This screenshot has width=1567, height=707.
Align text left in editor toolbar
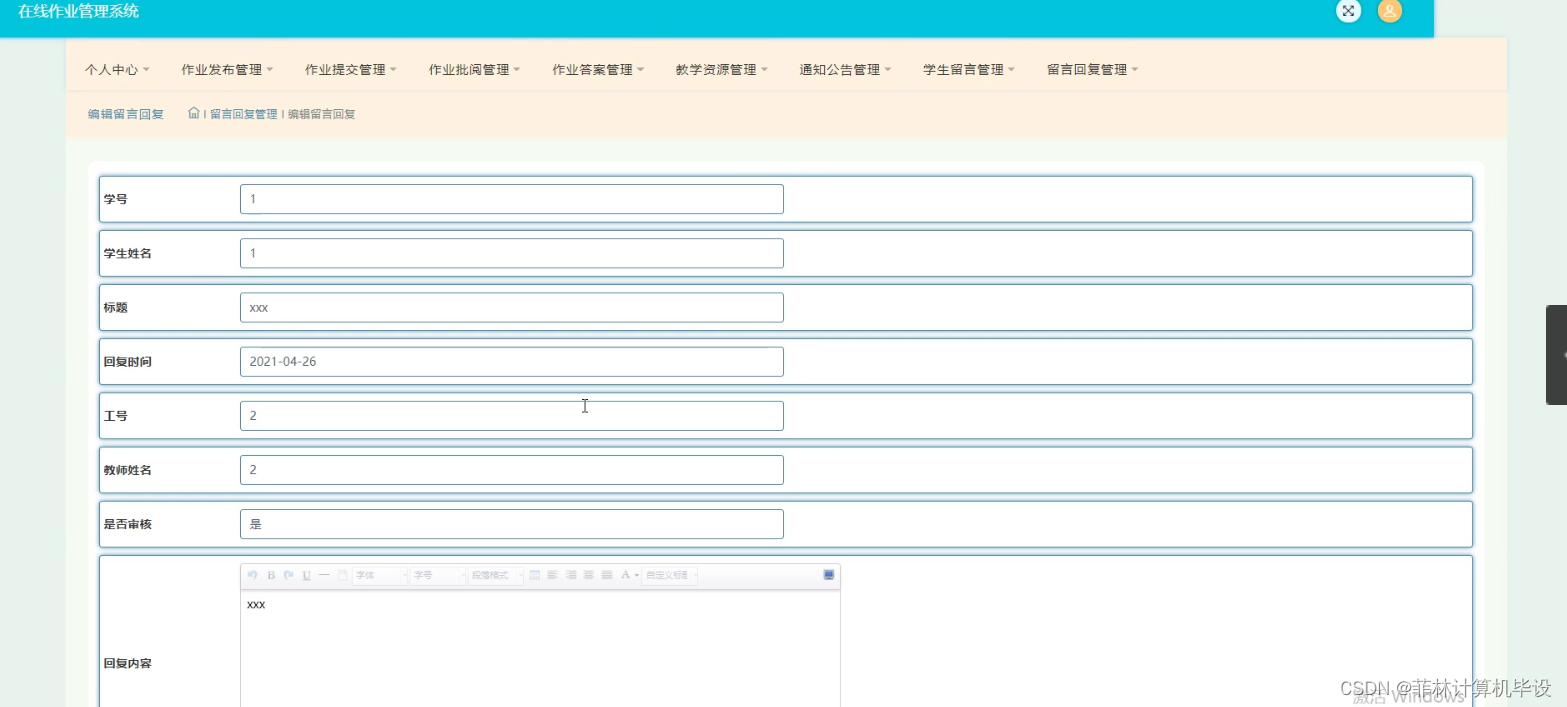pos(553,575)
